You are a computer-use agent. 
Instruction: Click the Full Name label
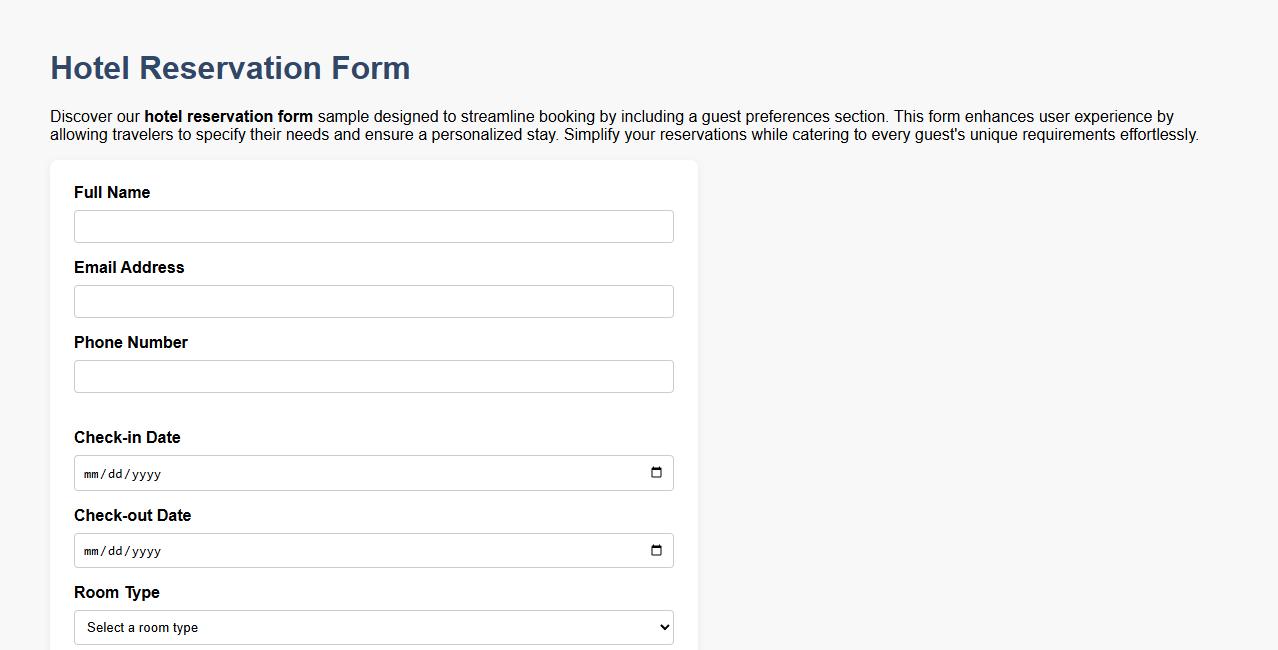tap(111, 192)
